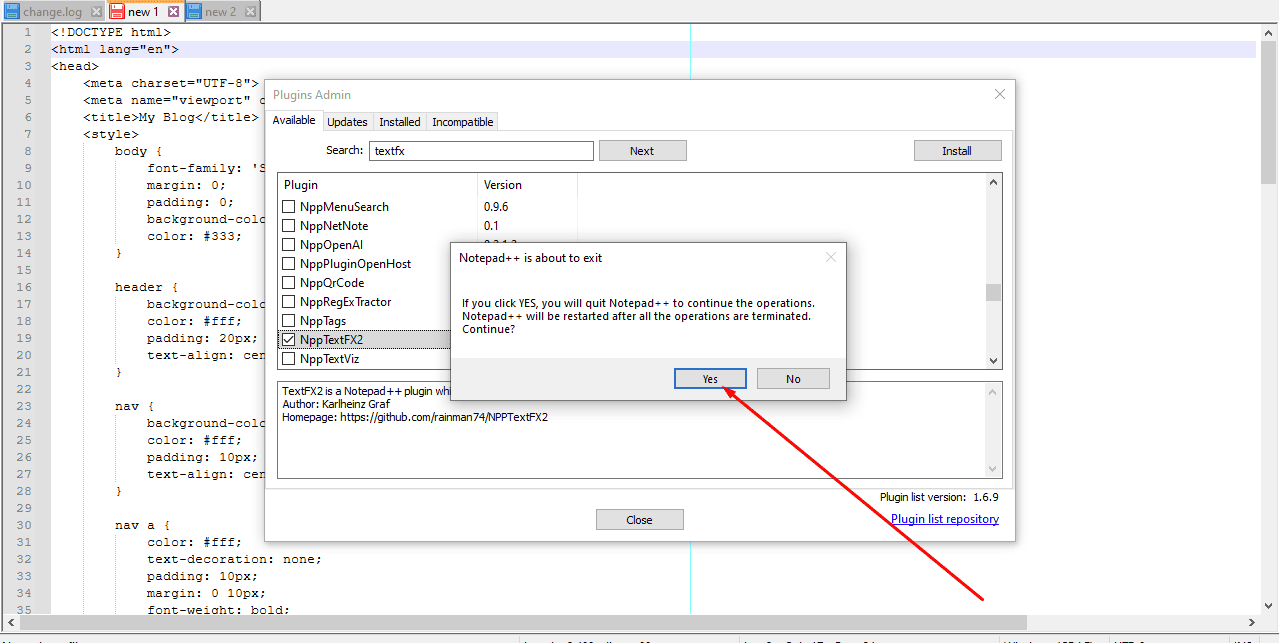Image resolution: width=1279 pixels, height=643 pixels.
Task: Switch to the Updates tab
Action: point(347,120)
